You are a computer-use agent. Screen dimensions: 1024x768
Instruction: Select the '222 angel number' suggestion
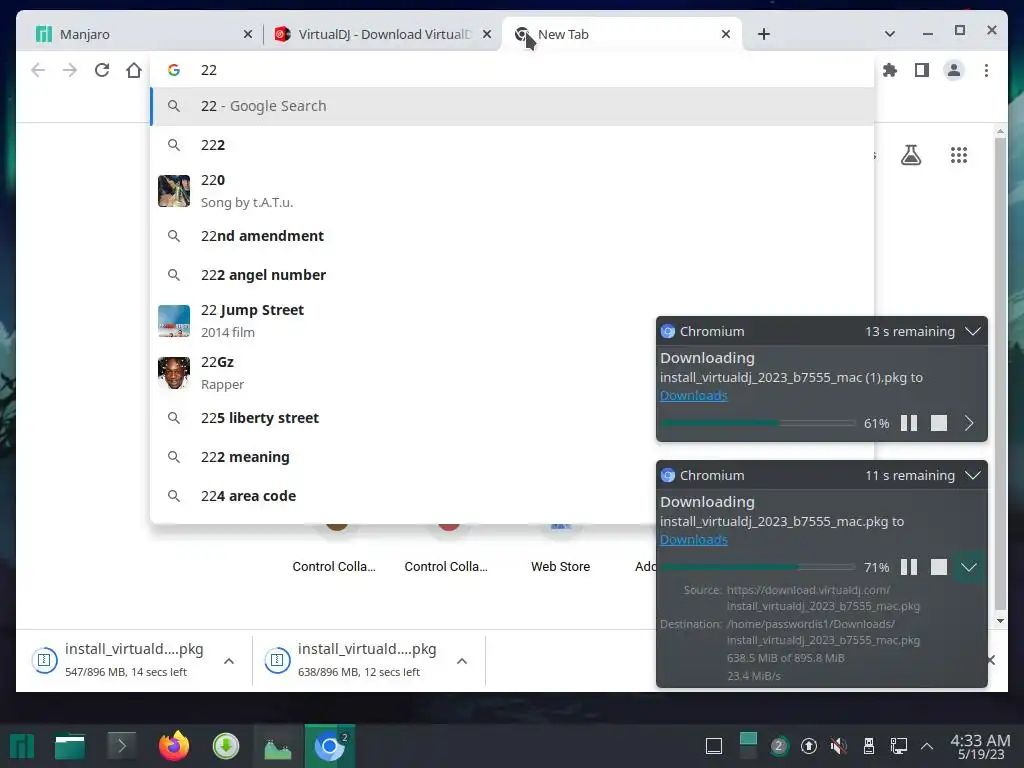[x=512, y=275]
